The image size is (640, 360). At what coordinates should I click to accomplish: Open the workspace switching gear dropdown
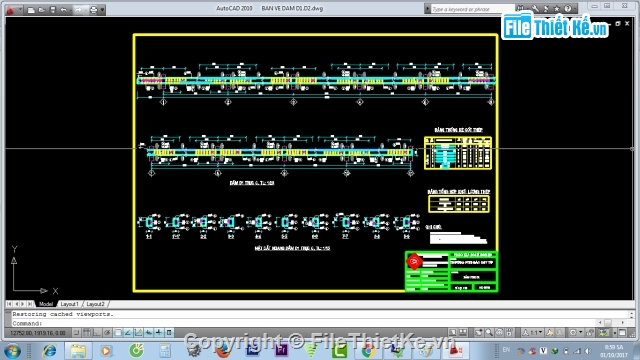(575, 333)
